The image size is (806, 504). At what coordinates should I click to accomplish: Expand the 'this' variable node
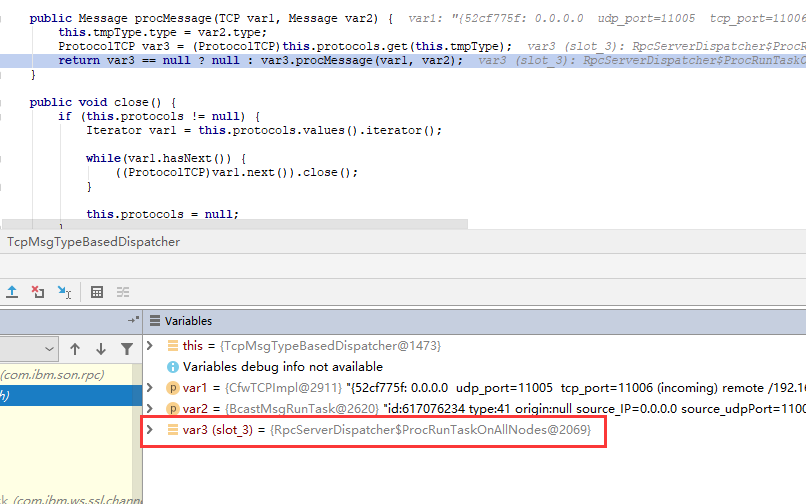pyautogui.click(x=150, y=346)
